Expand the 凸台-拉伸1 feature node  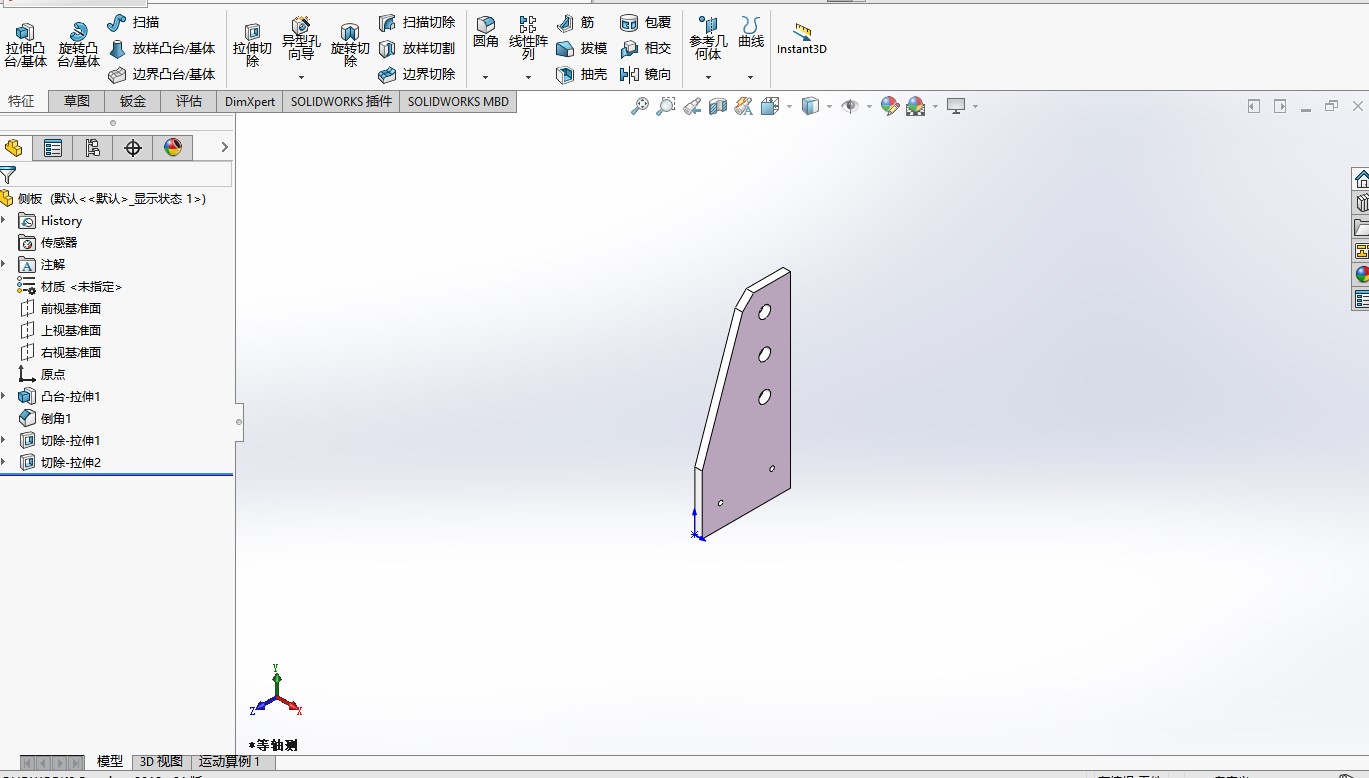tap(4, 396)
